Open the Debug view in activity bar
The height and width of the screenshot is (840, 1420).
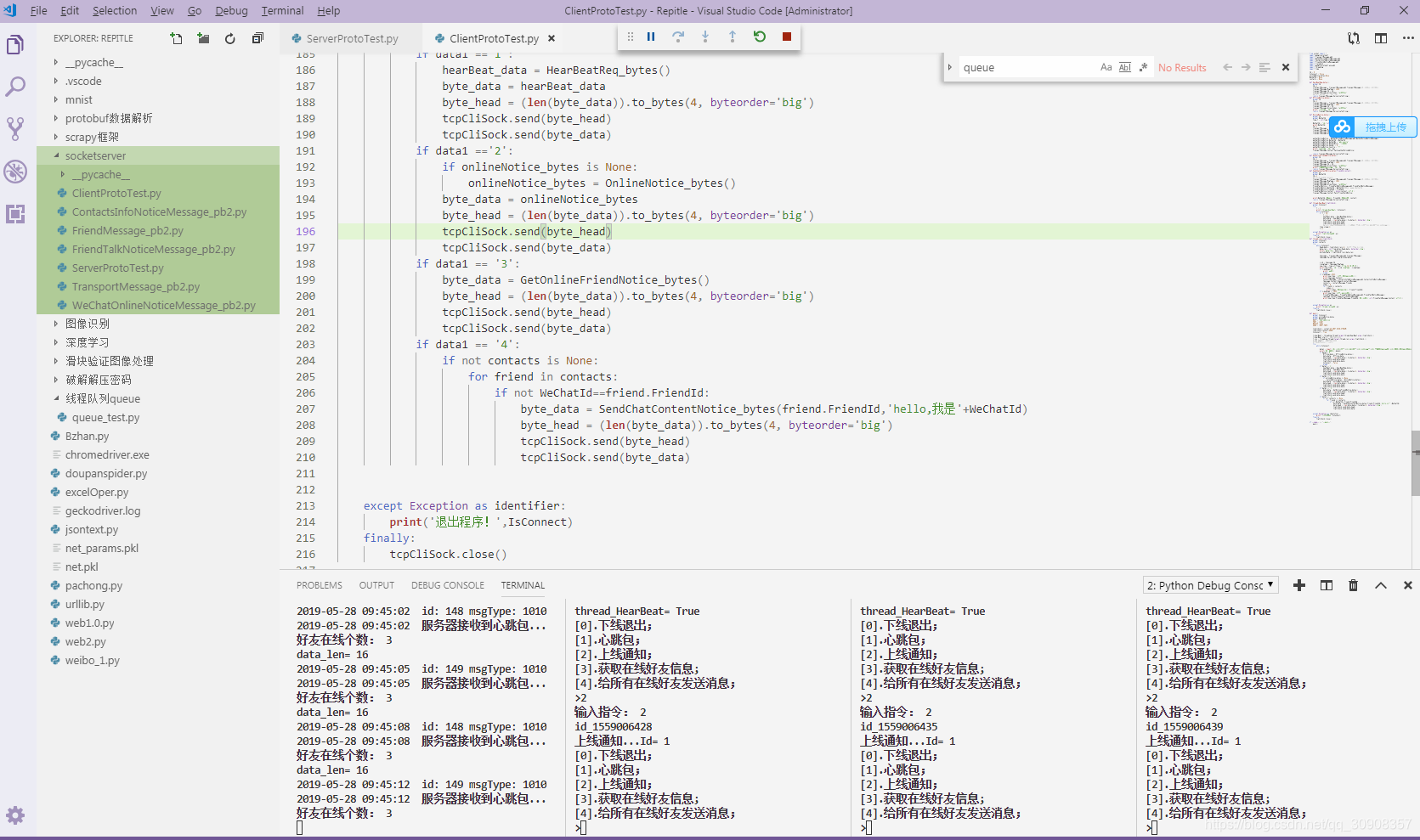coord(15,172)
